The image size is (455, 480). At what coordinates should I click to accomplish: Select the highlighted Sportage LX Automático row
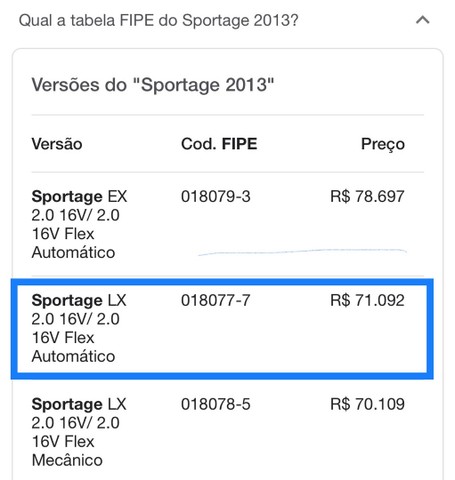coord(222,329)
